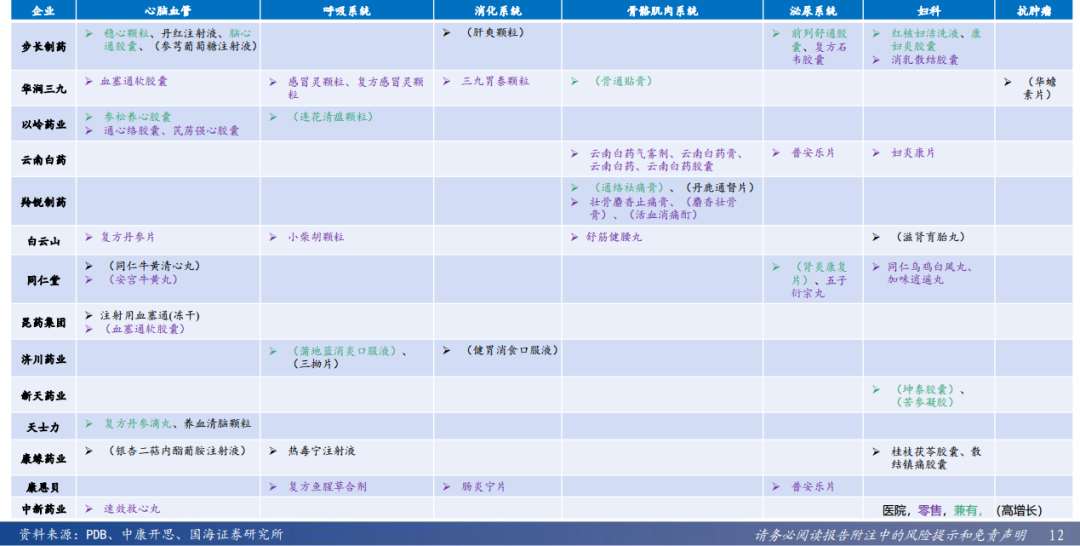Select the 新天药业 company row label
The height and width of the screenshot is (546, 1080).
pyautogui.click(x=43, y=395)
